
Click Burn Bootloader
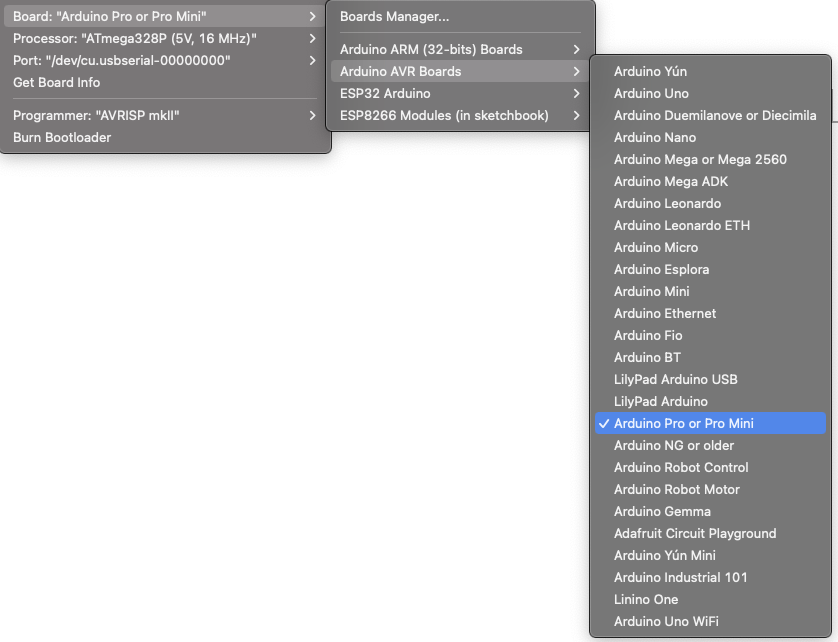165,137
